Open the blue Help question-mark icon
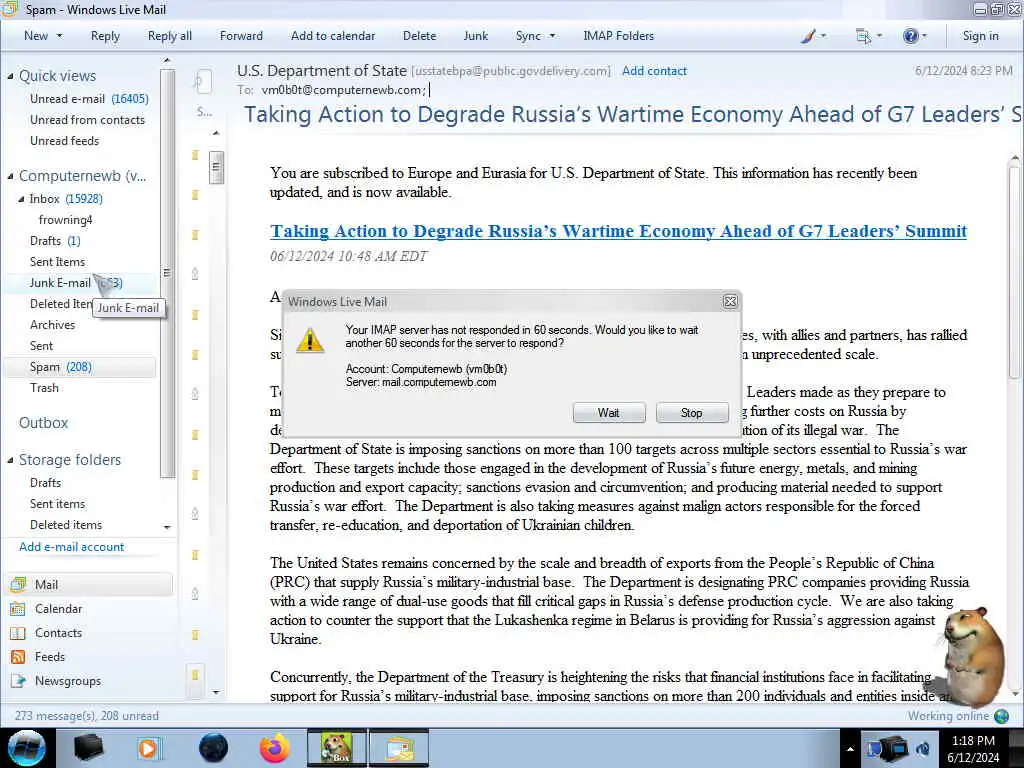1024x768 pixels. coord(910,36)
